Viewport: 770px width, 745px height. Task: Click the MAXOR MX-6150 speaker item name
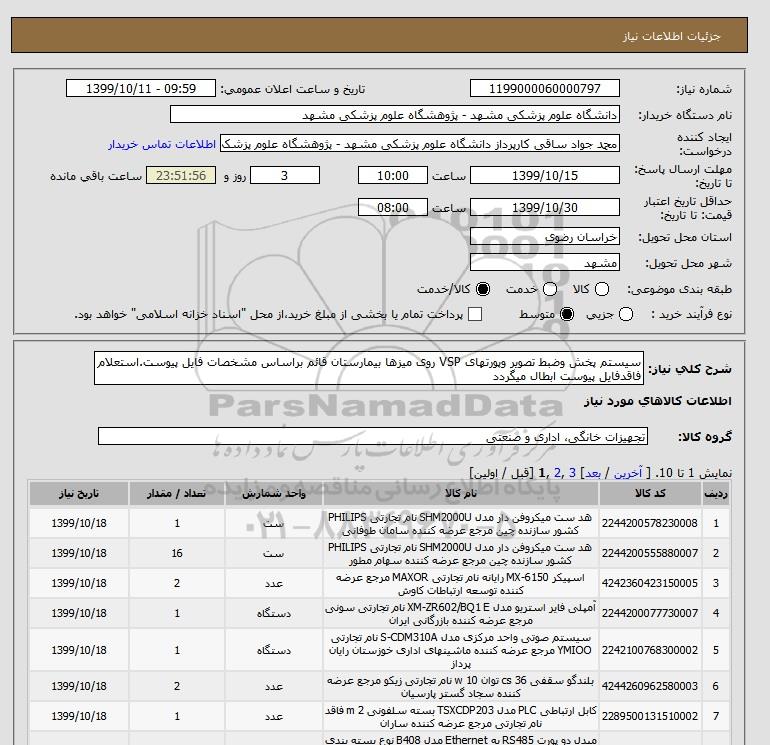point(461,583)
